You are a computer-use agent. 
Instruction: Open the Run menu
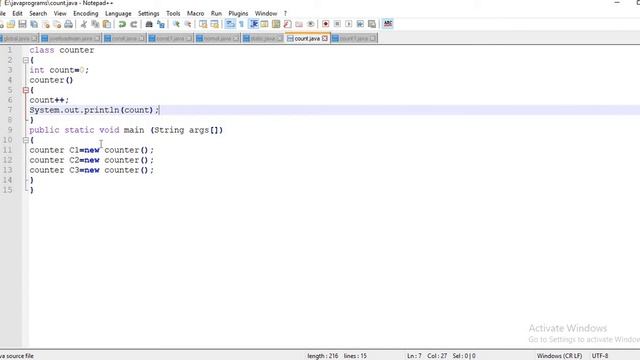[216, 13]
